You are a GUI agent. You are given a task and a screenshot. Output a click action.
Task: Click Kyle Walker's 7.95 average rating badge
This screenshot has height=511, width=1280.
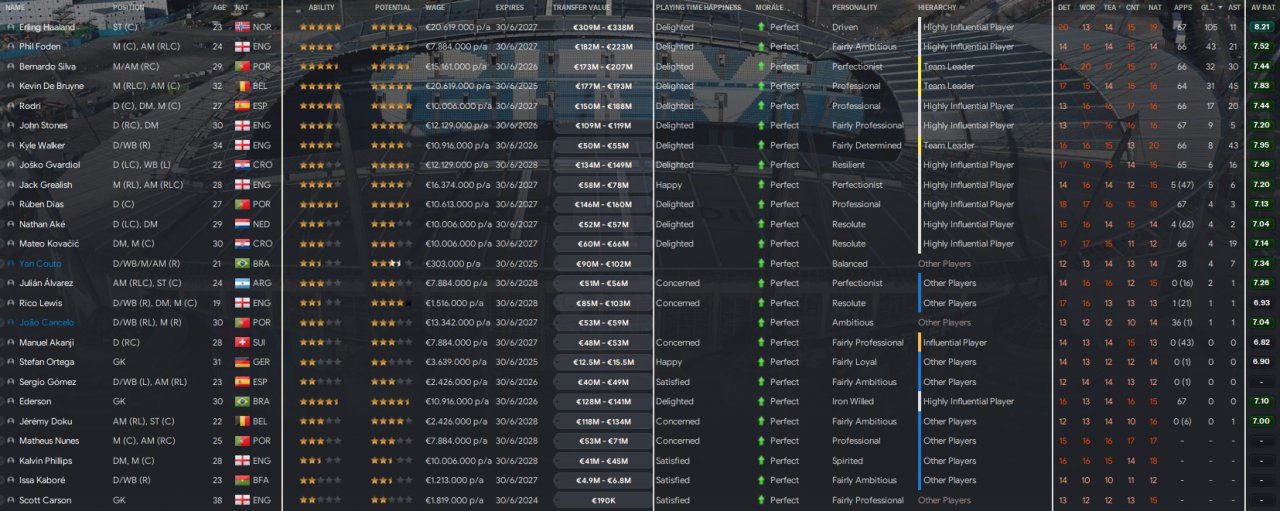[1261, 145]
